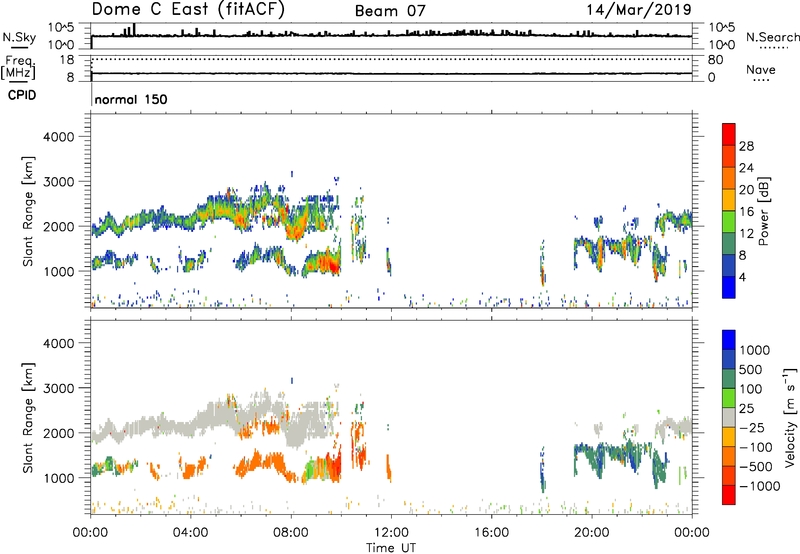Click the 08:00 time tick label
The width and height of the screenshot is (800, 554).
tap(291, 533)
